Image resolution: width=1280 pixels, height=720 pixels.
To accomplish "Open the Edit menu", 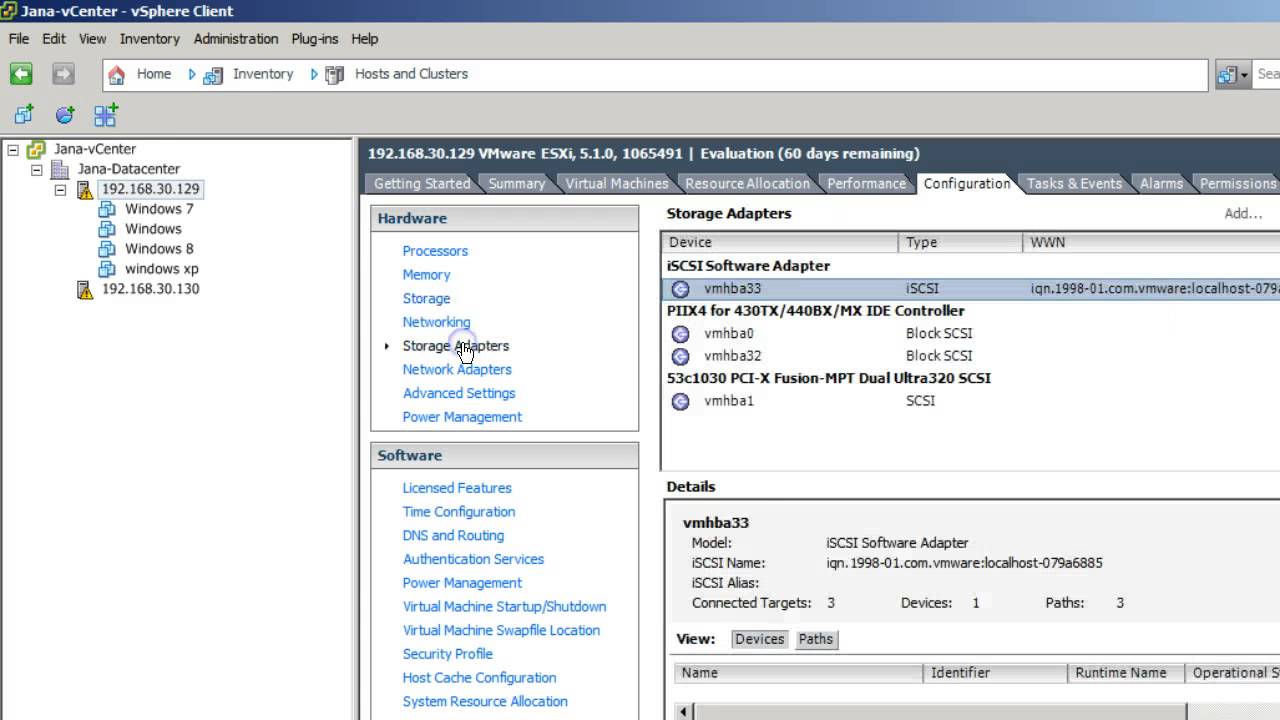I will tap(54, 39).
